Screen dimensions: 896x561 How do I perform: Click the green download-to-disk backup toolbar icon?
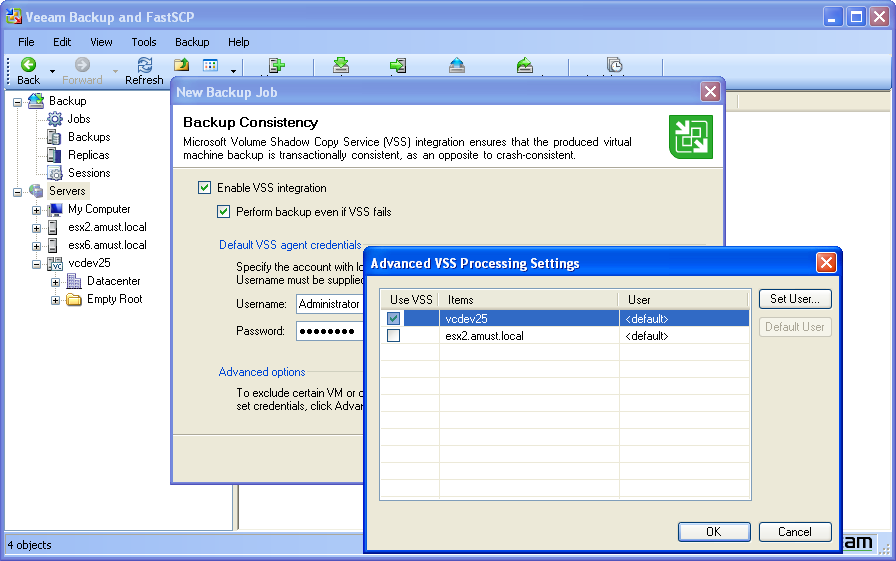[341, 66]
